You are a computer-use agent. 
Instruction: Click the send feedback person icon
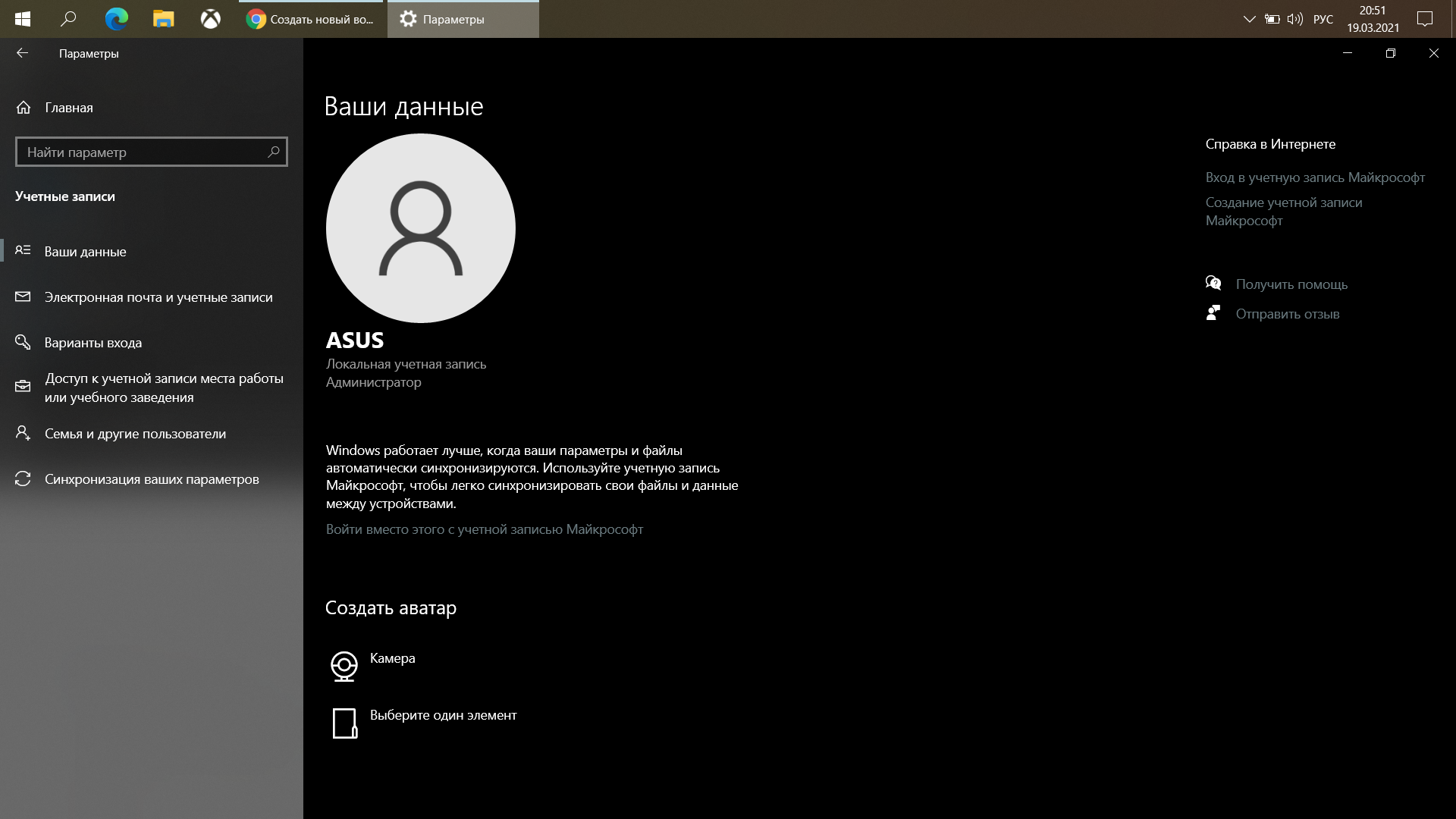click(x=1213, y=312)
